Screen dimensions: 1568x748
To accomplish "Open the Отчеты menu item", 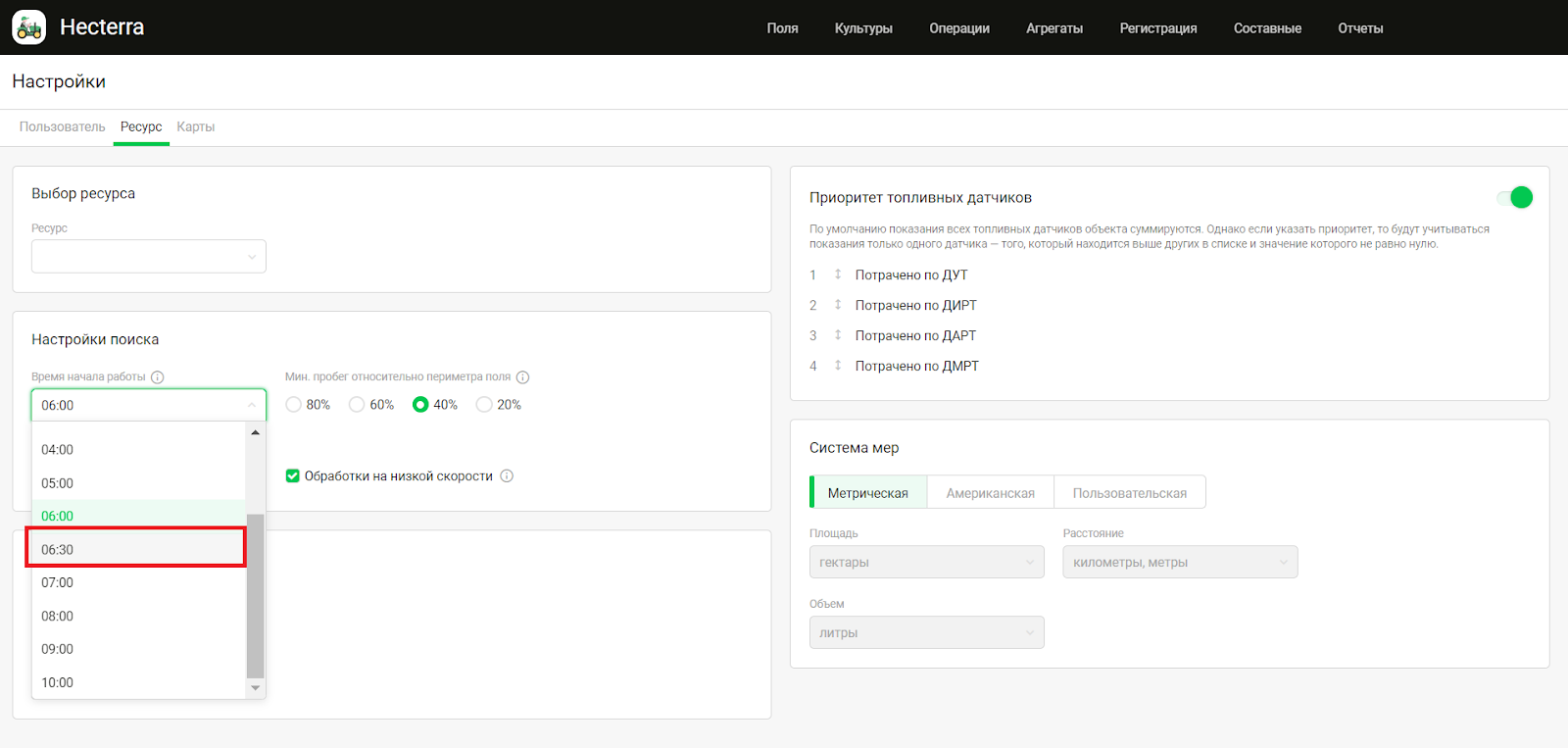I will tap(1360, 28).
